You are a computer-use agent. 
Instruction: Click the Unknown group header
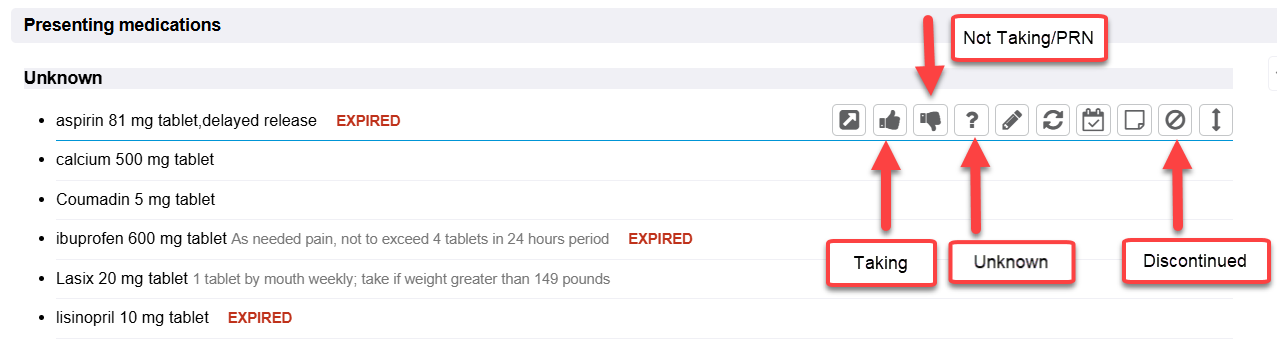[x=63, y=77]
